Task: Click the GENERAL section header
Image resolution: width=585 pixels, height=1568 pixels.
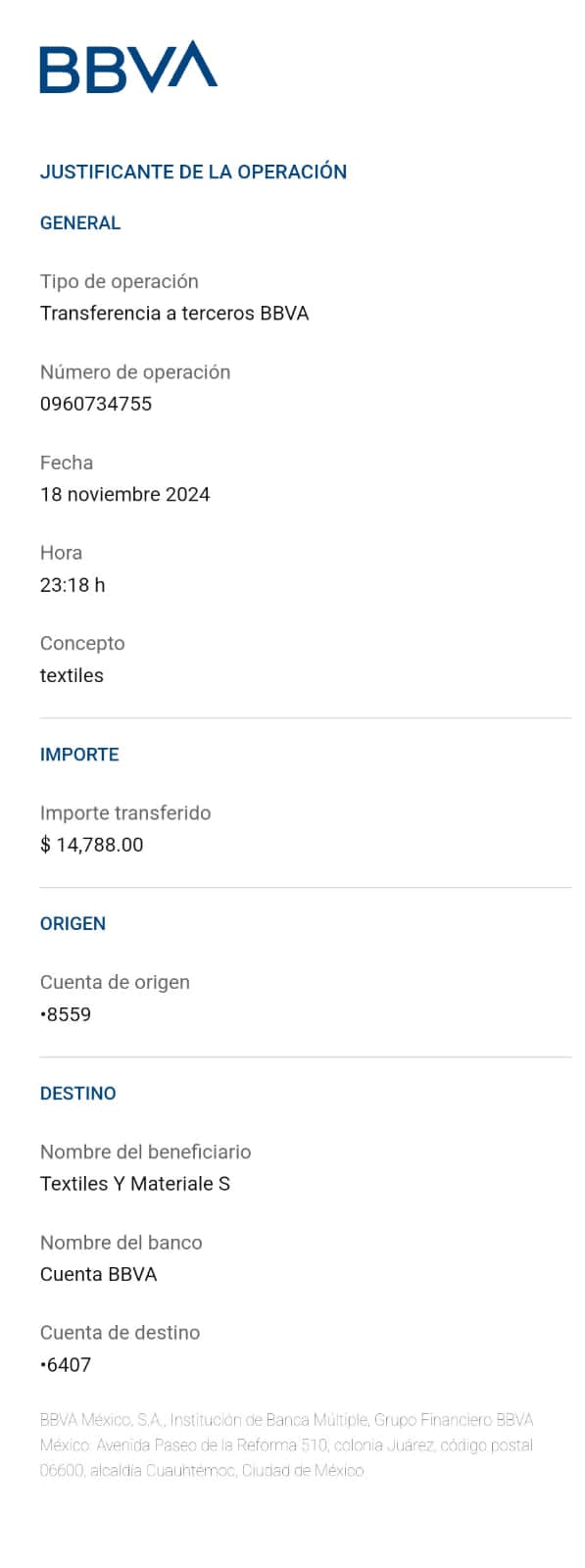Action: pyautogui.click(x=80, y=222)
